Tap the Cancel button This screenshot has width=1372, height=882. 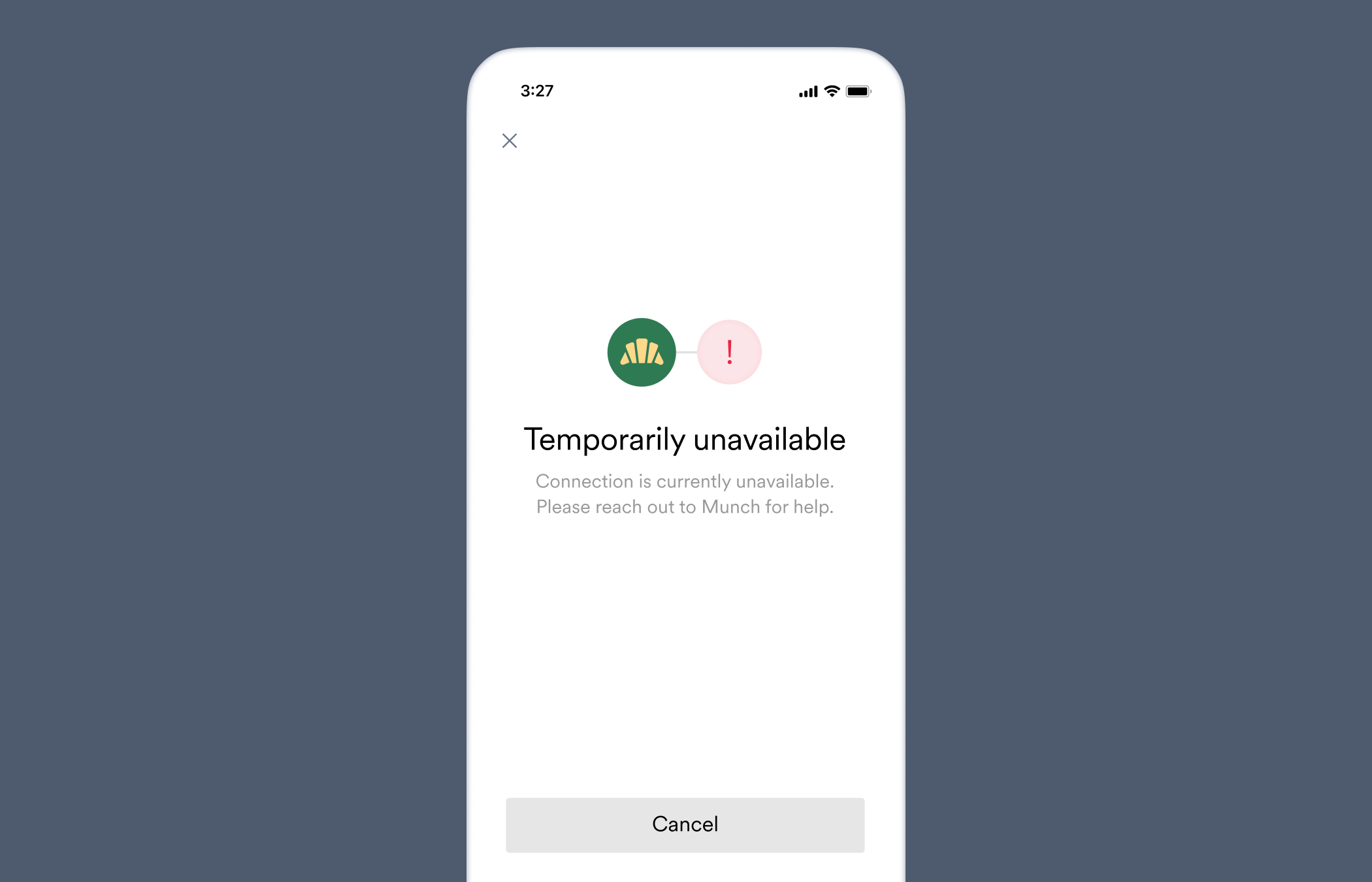pos(685,824)
